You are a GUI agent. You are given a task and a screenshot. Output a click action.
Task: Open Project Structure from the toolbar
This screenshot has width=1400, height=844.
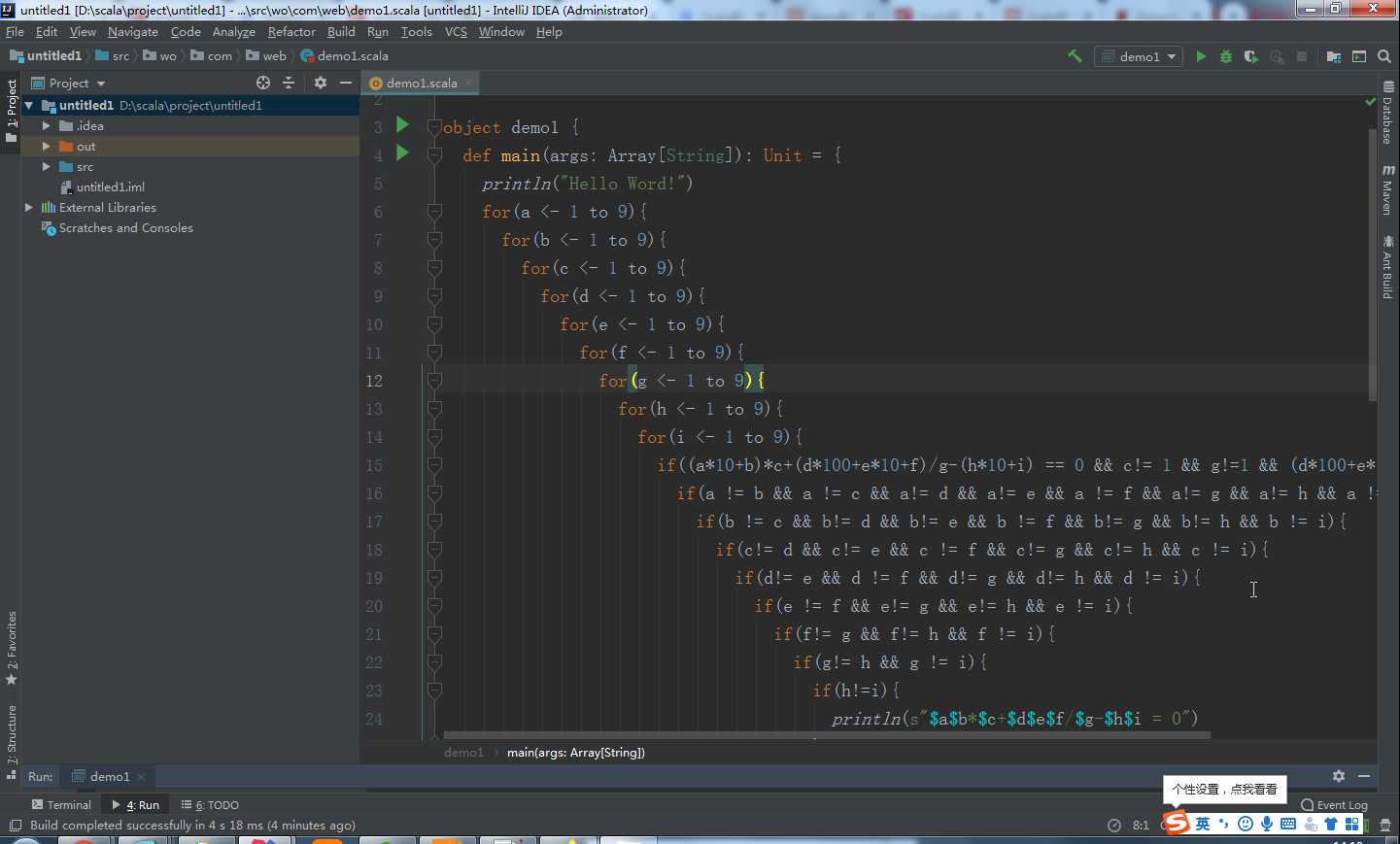tap(1334, 56)
